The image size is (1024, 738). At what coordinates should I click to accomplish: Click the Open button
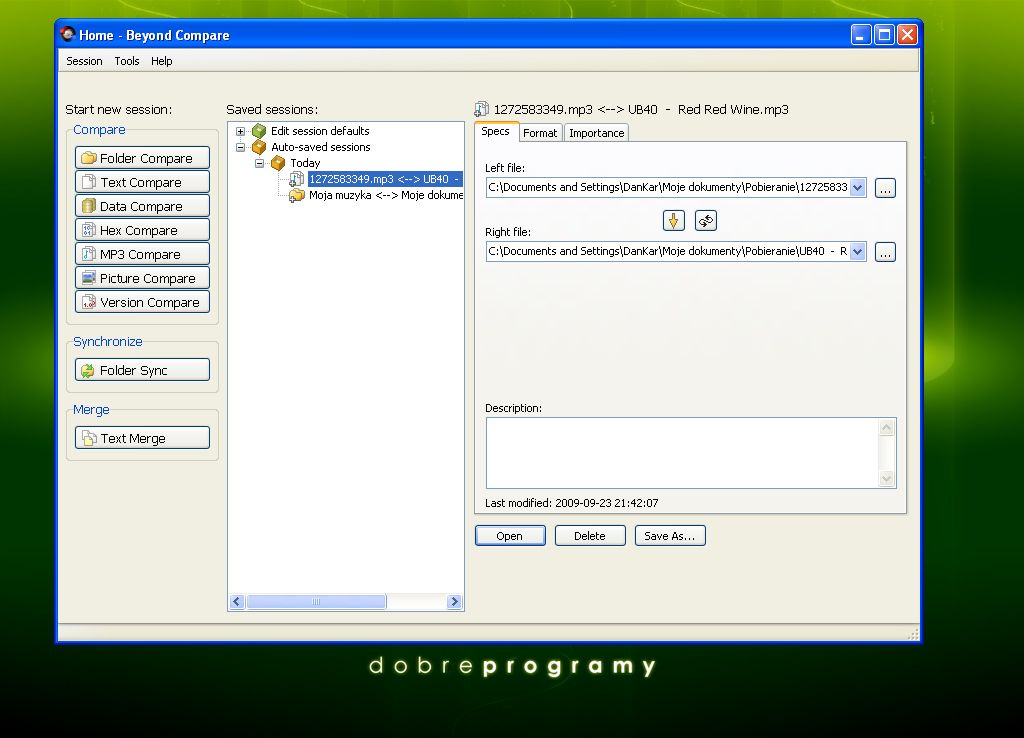pyautogui.click(x=510, y=536)
